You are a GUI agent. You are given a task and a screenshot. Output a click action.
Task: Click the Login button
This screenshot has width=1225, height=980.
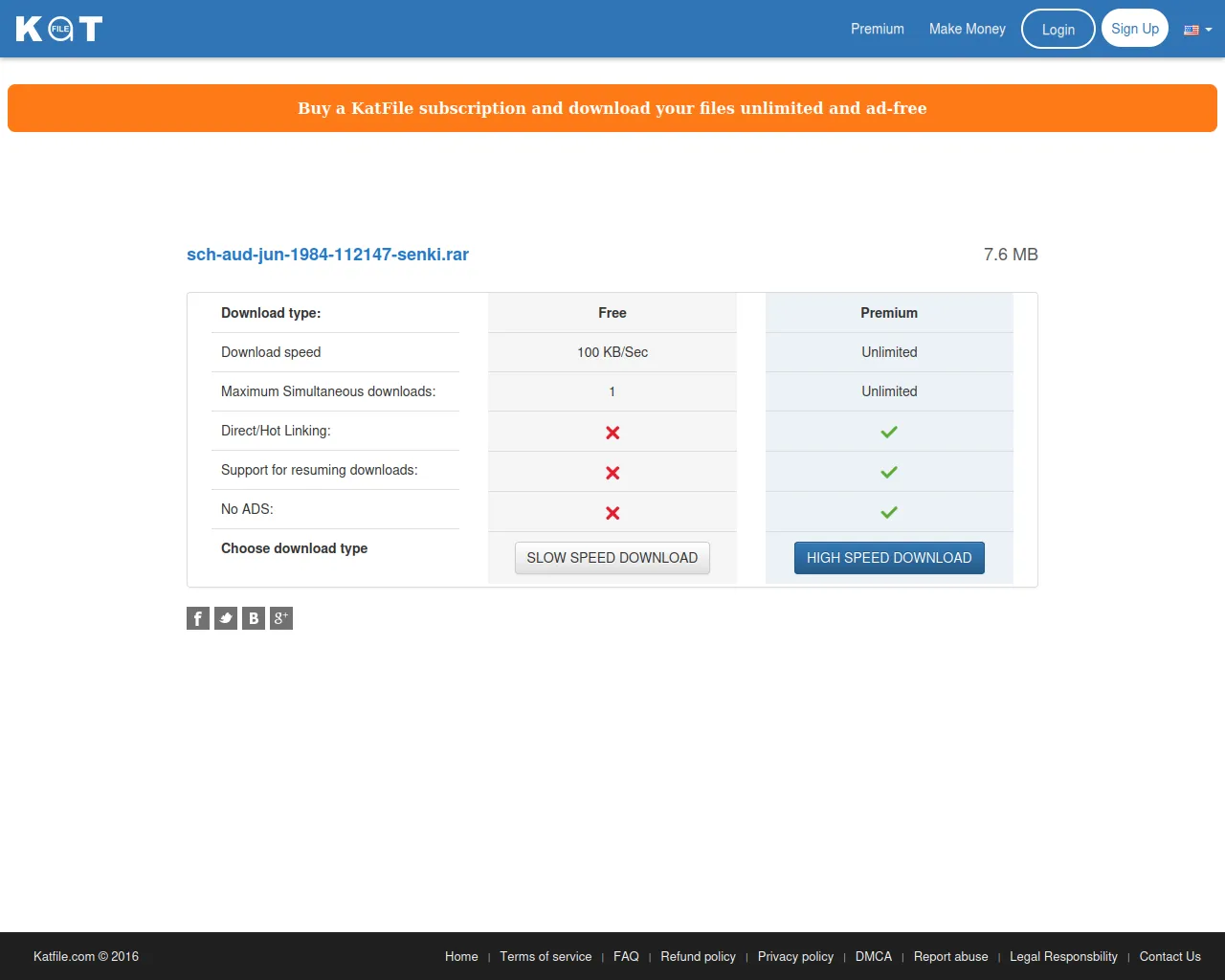1058,29
